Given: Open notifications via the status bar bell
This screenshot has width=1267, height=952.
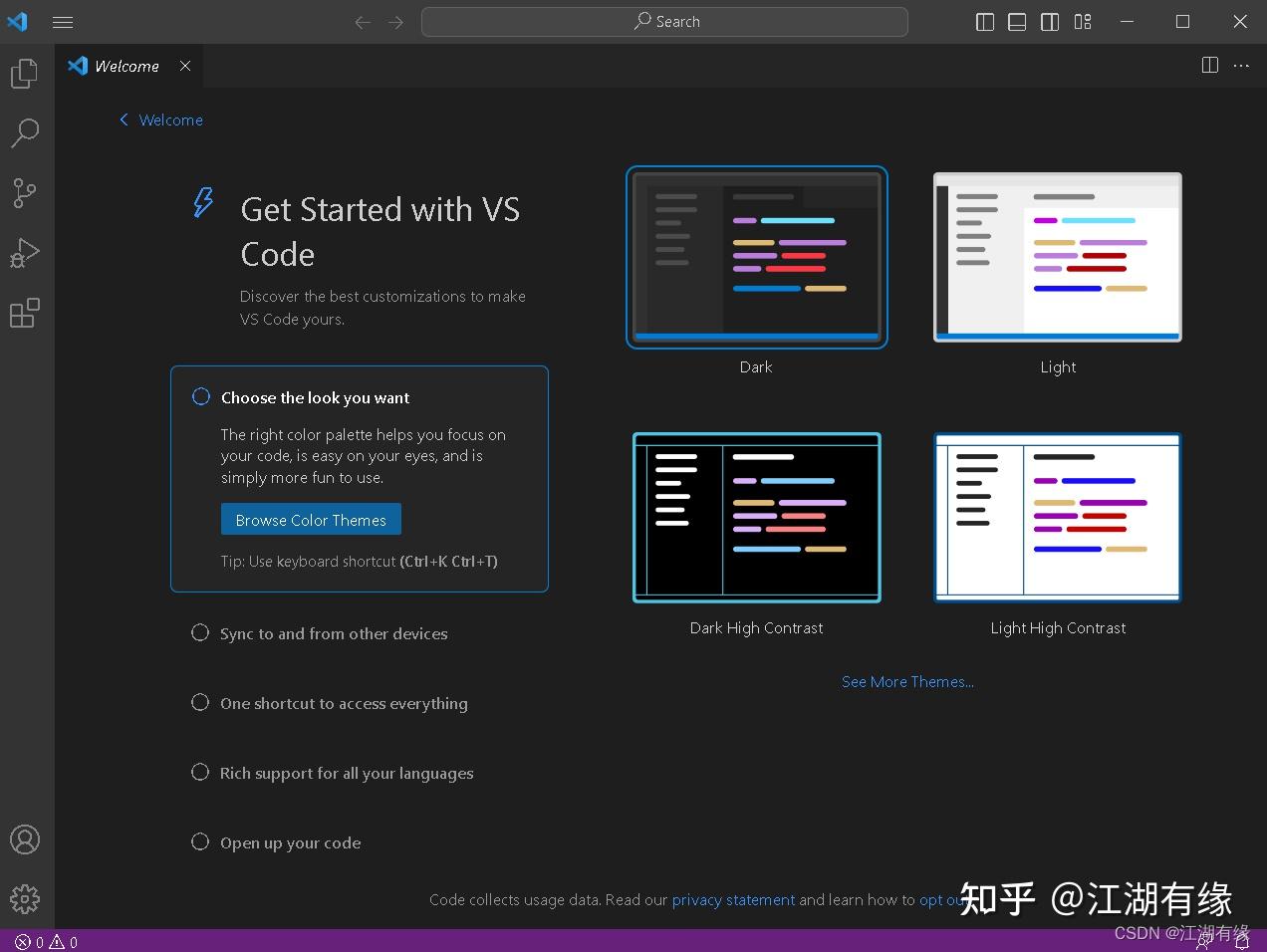Looking at the screenshot, I should [x=1242, y=941].
